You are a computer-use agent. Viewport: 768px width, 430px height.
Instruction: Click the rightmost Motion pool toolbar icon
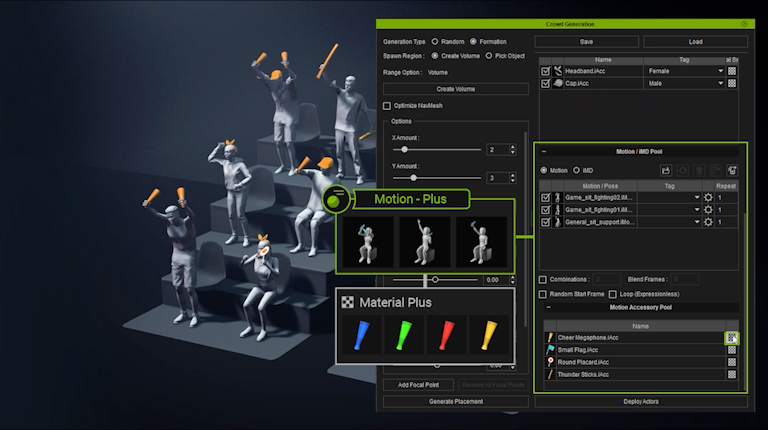pos(731,171)
